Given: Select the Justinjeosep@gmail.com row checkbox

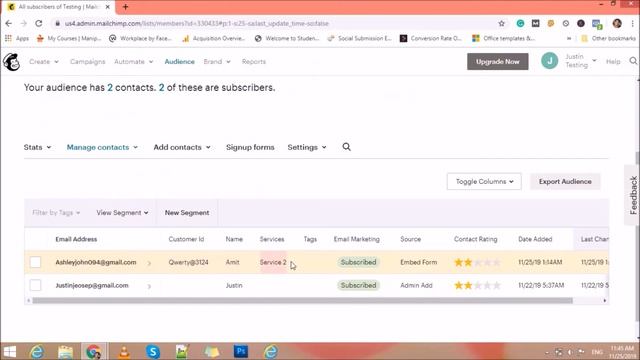Looking at the screenshot, I should point(36,285).
